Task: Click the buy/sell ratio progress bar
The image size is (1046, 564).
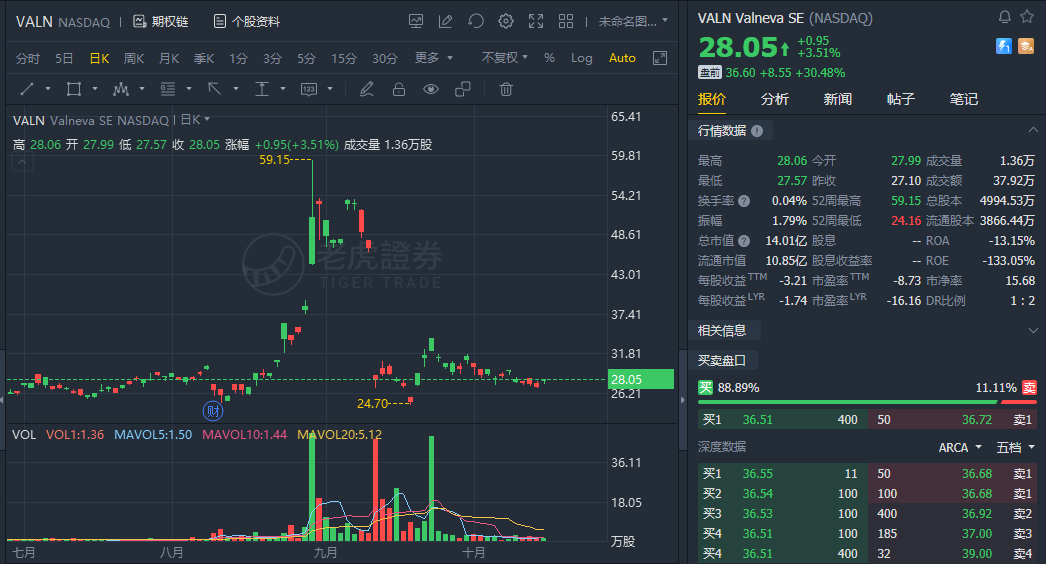Action: point(867,402)
